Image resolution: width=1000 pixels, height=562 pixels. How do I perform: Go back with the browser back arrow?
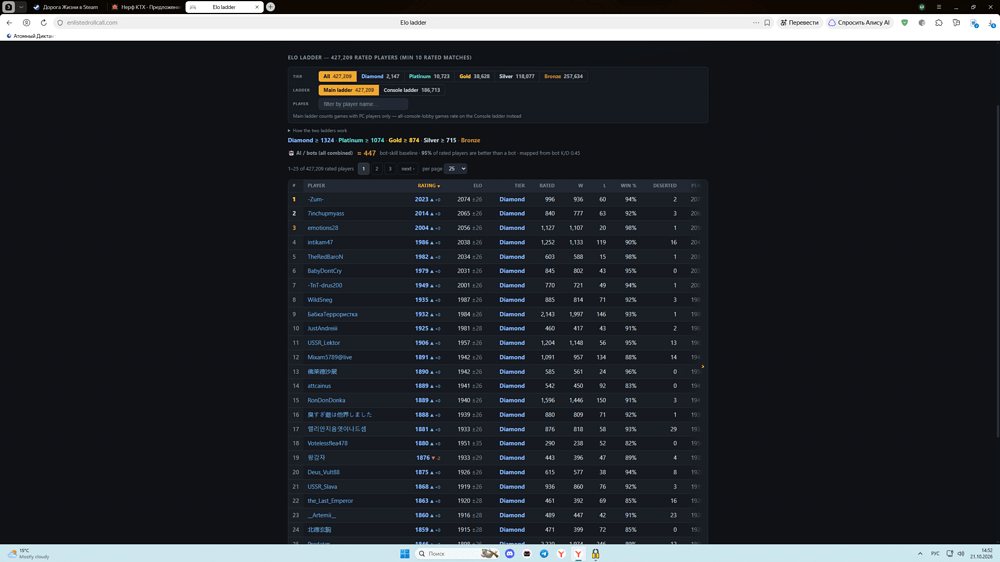tap(9, 22)
